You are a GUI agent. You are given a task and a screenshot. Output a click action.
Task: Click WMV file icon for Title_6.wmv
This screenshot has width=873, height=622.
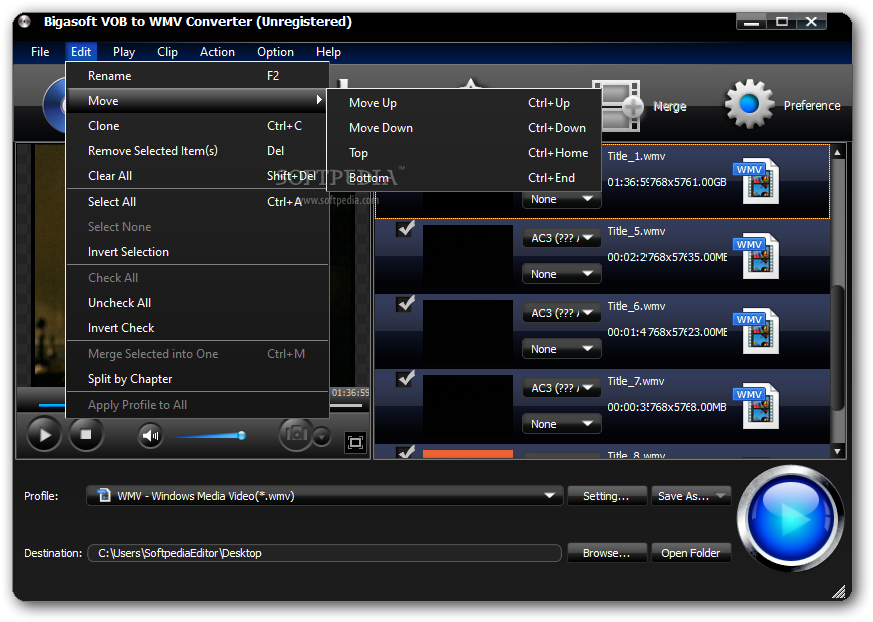757,331
